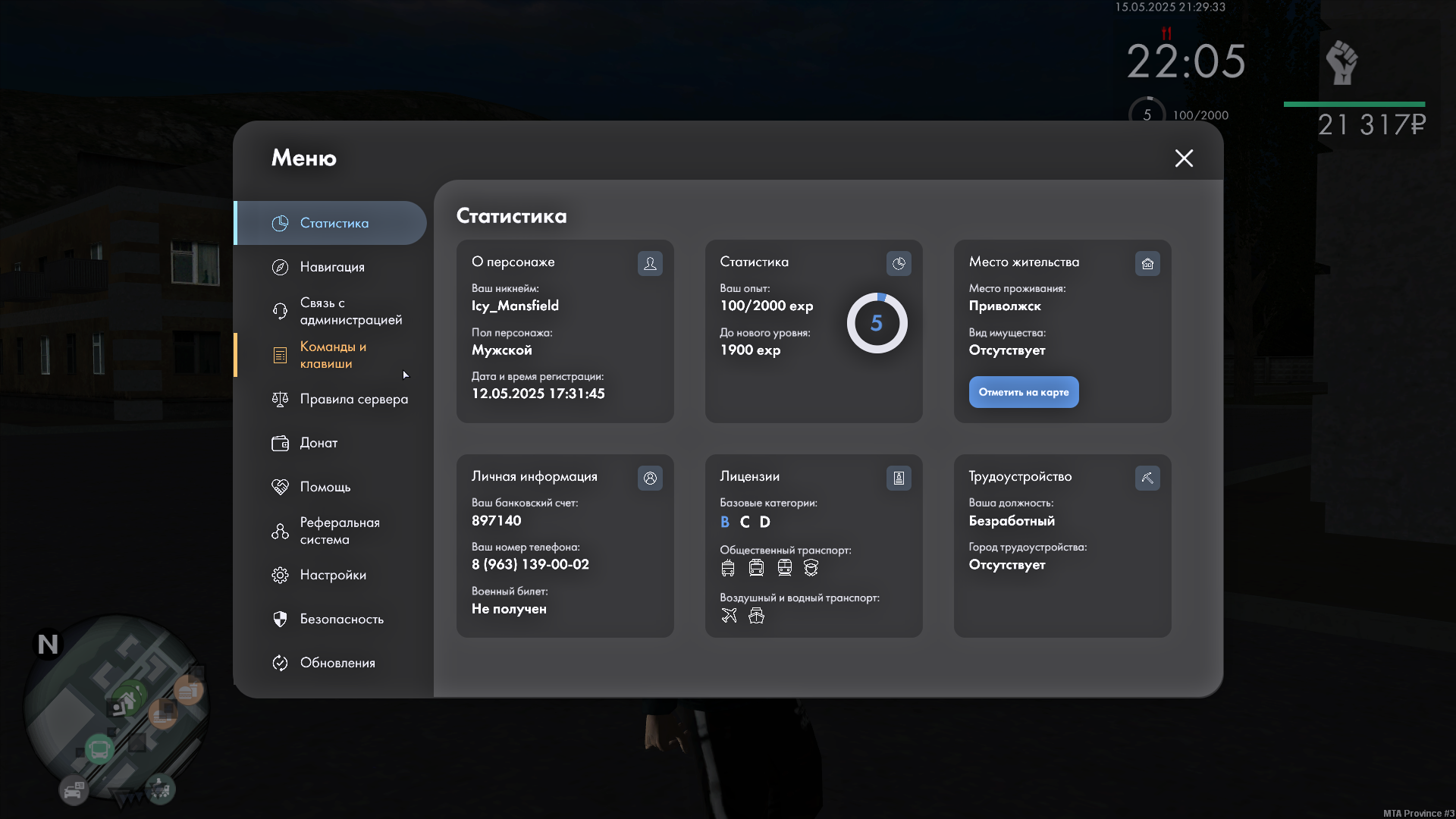
Task: Click the gear icon beside Настройки
Action: coord(280,575)
